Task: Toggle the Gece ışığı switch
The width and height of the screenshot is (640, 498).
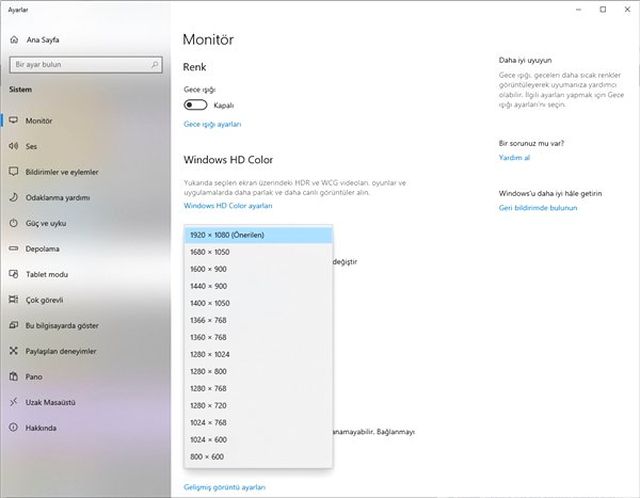Action: click(x=195, y=105)
